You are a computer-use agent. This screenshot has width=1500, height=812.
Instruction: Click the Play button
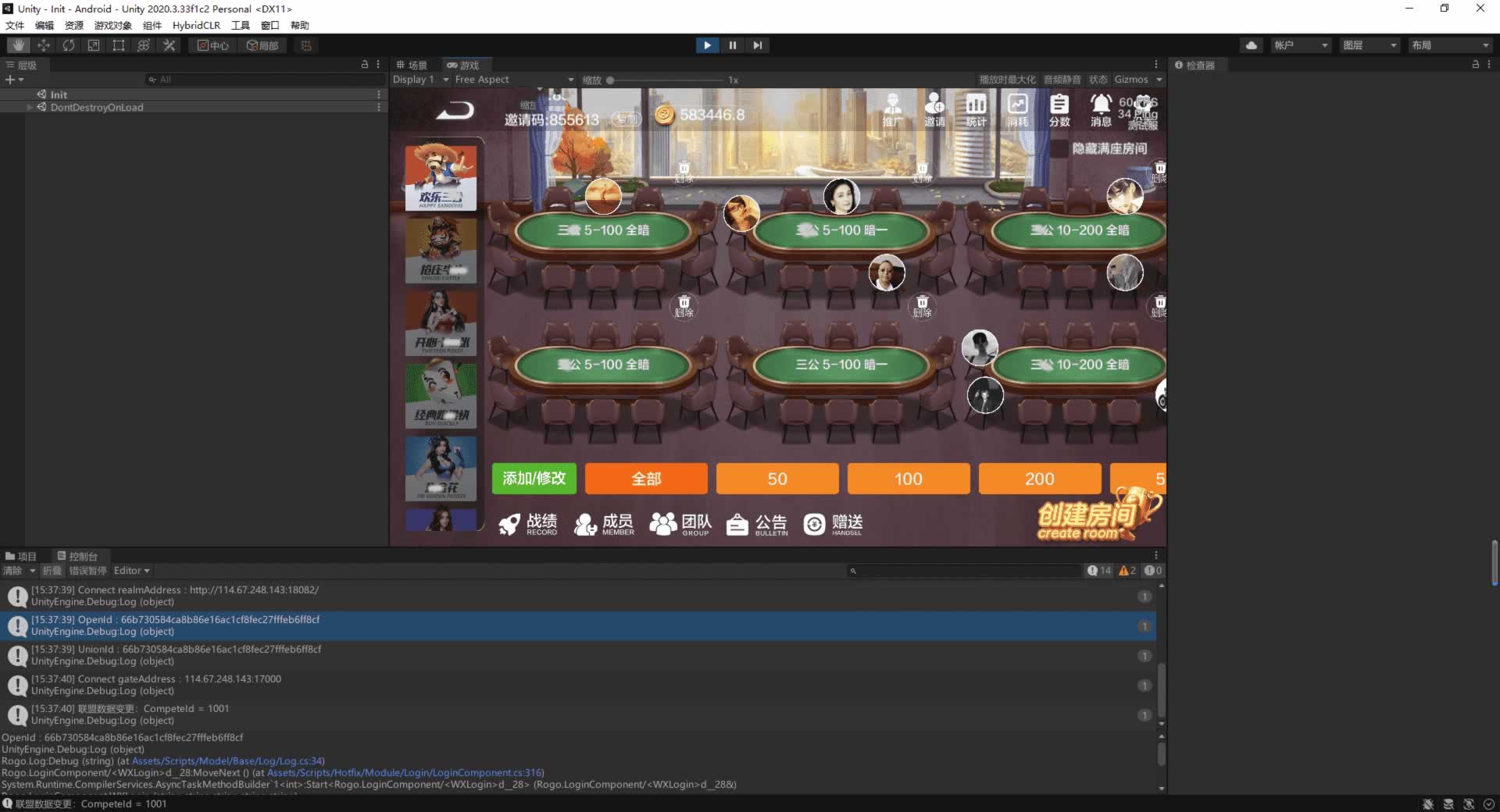[x=707, y=45]
